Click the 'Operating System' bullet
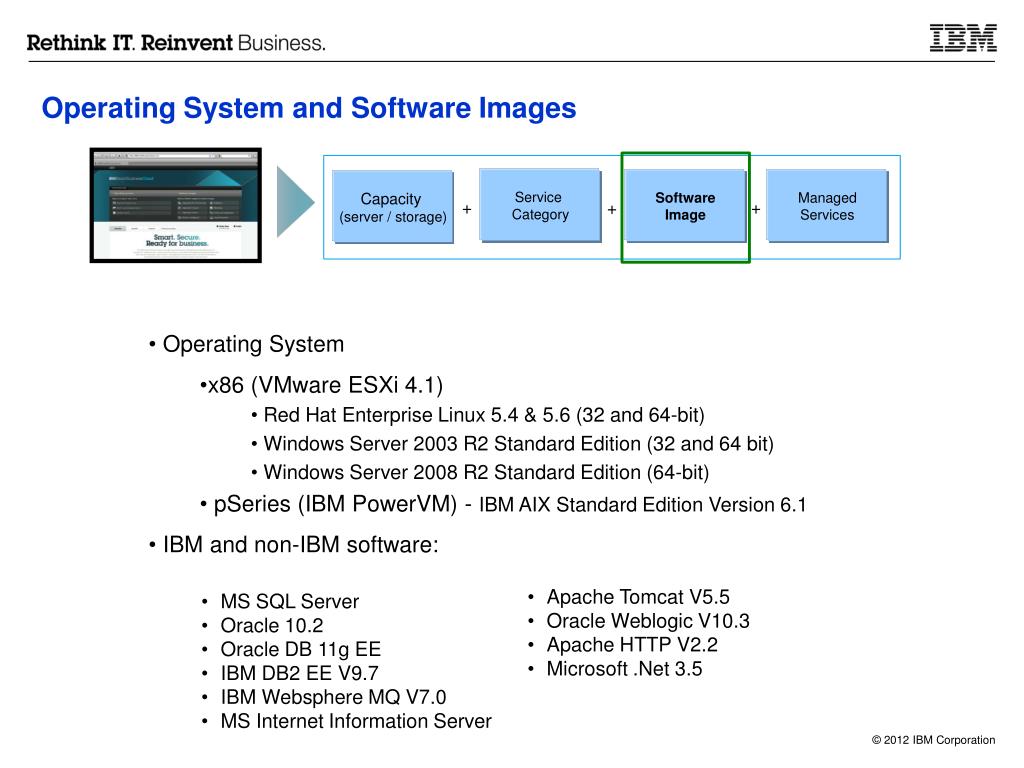This screenshot has width=1024, height=768. click(253, 344)
